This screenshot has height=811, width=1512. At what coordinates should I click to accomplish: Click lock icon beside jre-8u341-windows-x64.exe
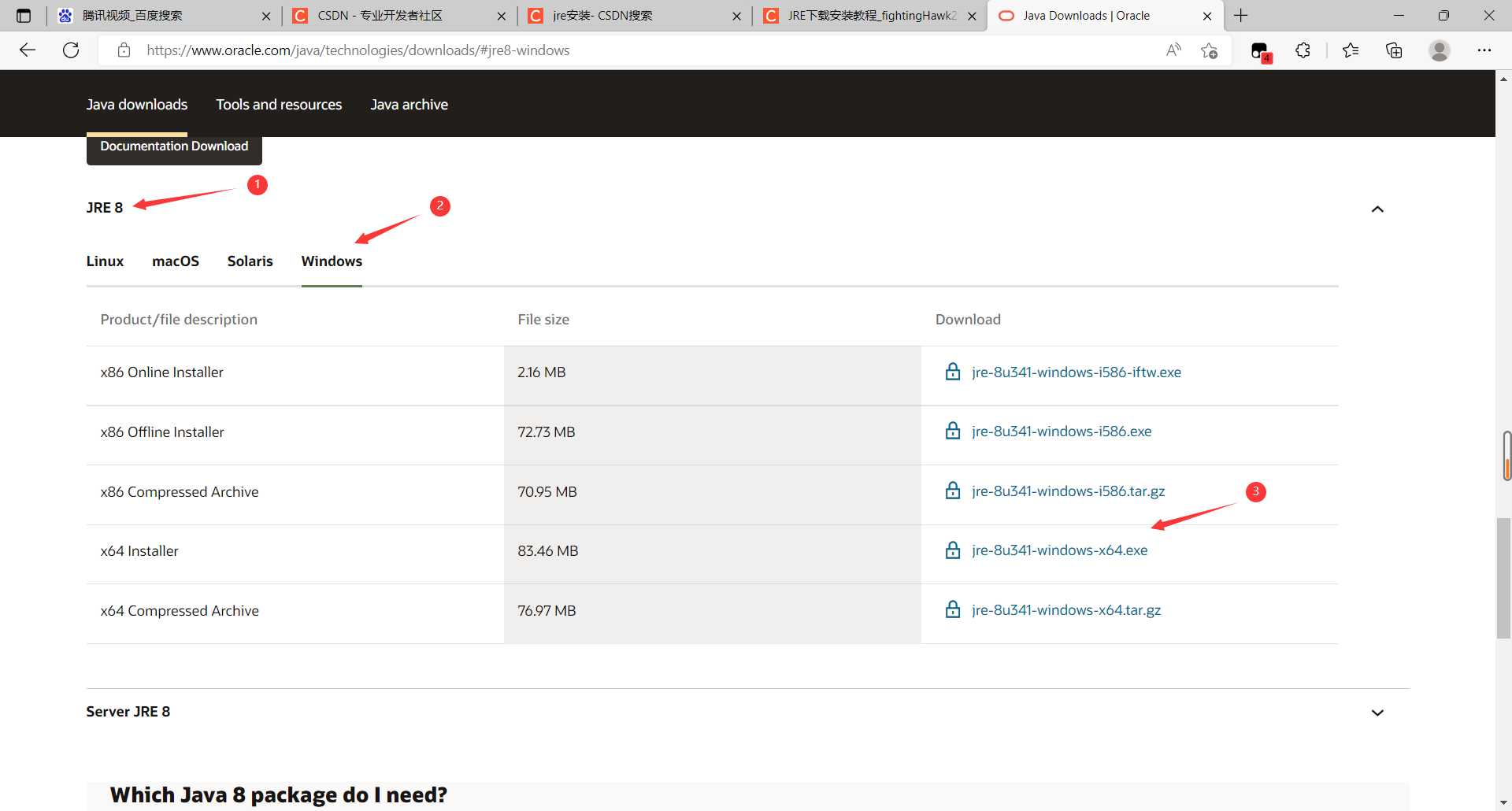[953, 550]
